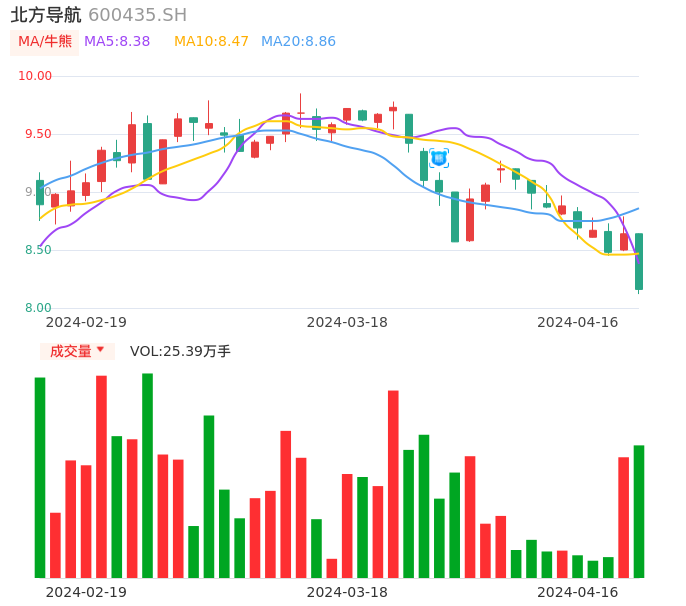Image resolution: width=686 pixels, height=606 pixels.
Task: Toggle the MA5 moving average legend
Action: (x=117, y=42)
